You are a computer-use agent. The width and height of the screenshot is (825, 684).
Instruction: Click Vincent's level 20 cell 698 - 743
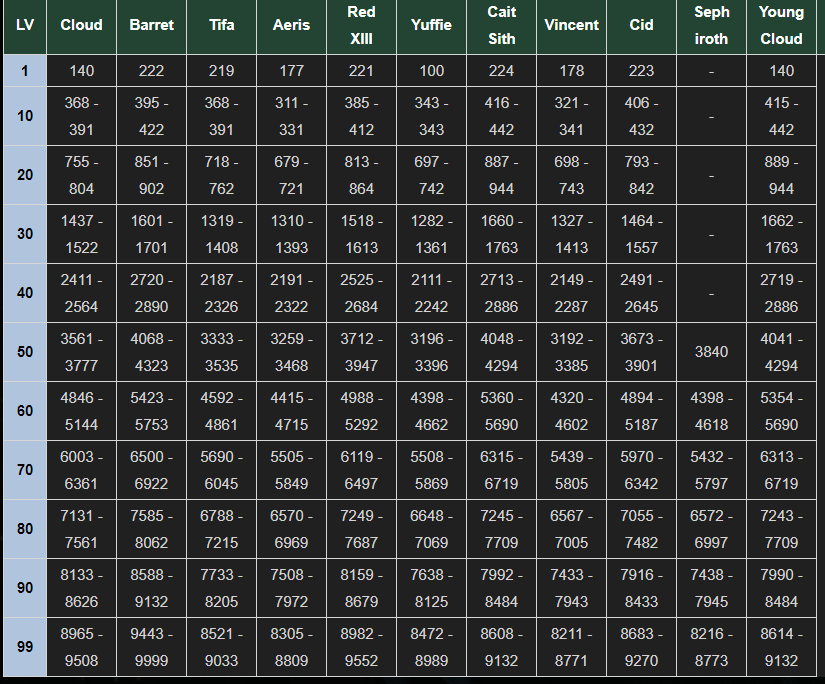571,175
